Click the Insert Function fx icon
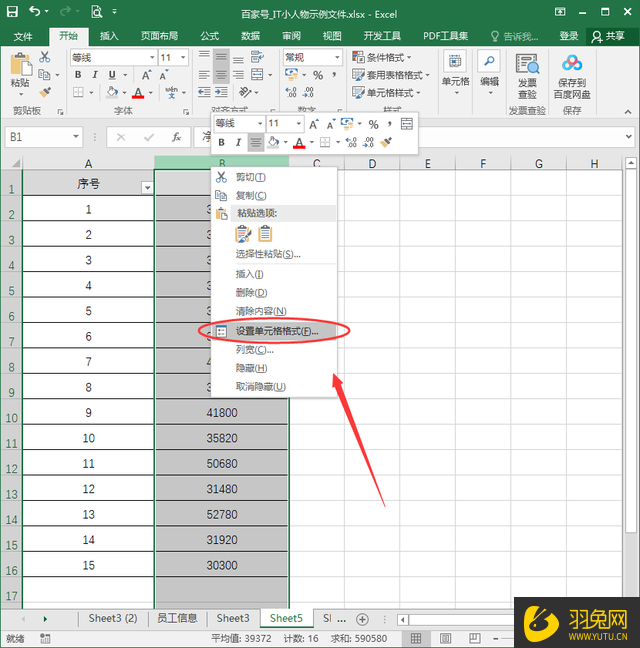This screenshot has height=648, width=640. coord(176,137)
